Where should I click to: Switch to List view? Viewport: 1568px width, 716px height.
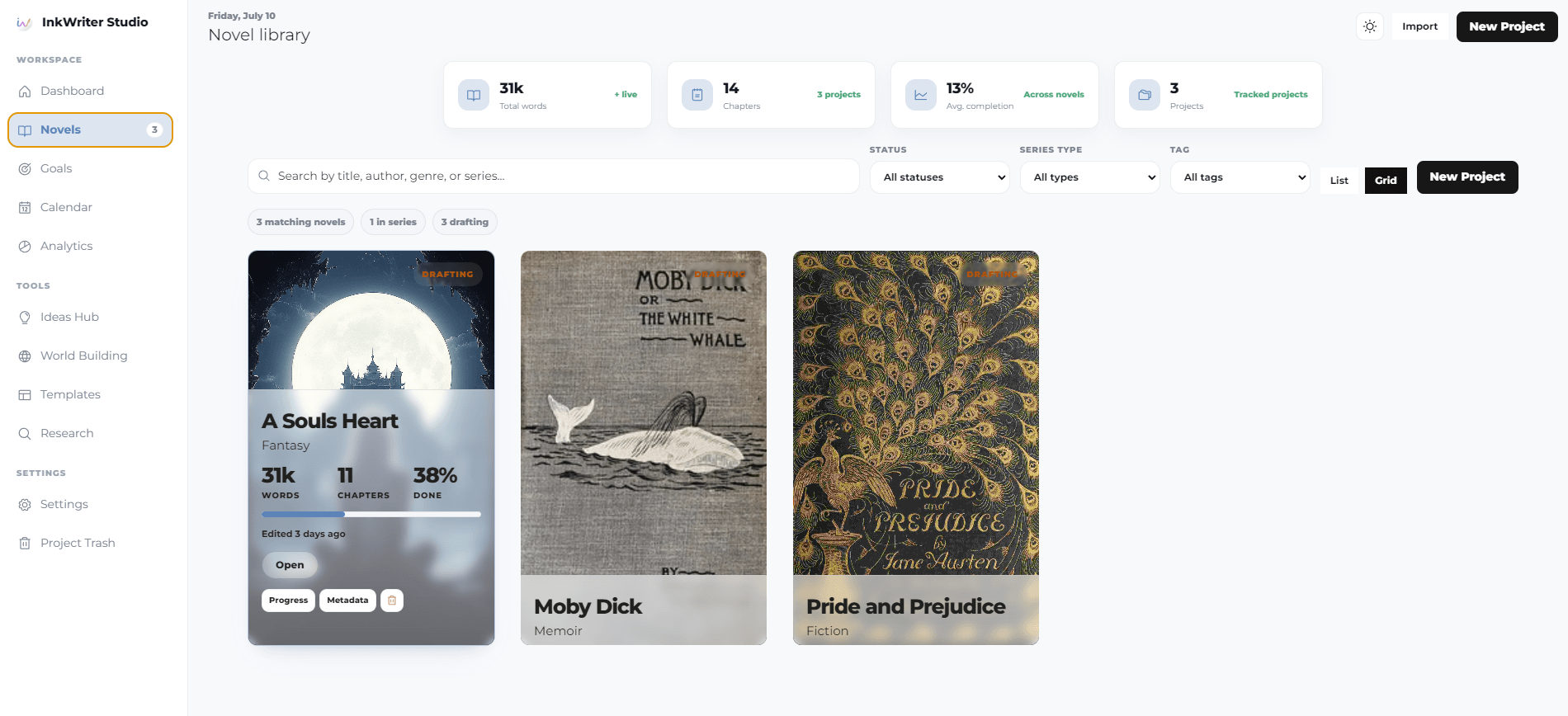tap(1339, 181)
